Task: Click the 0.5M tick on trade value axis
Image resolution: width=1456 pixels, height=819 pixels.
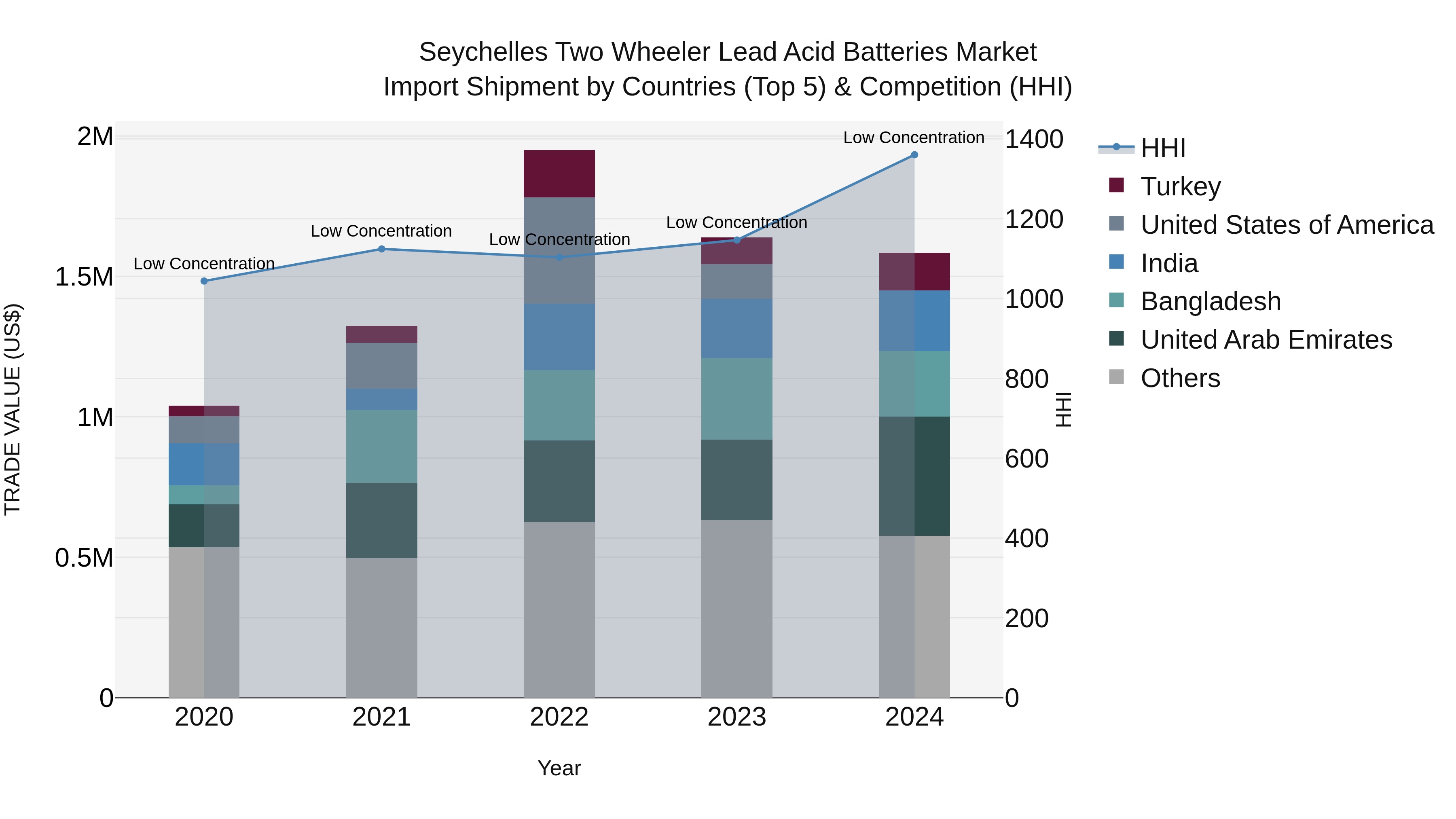Action: tap(84, 558)
